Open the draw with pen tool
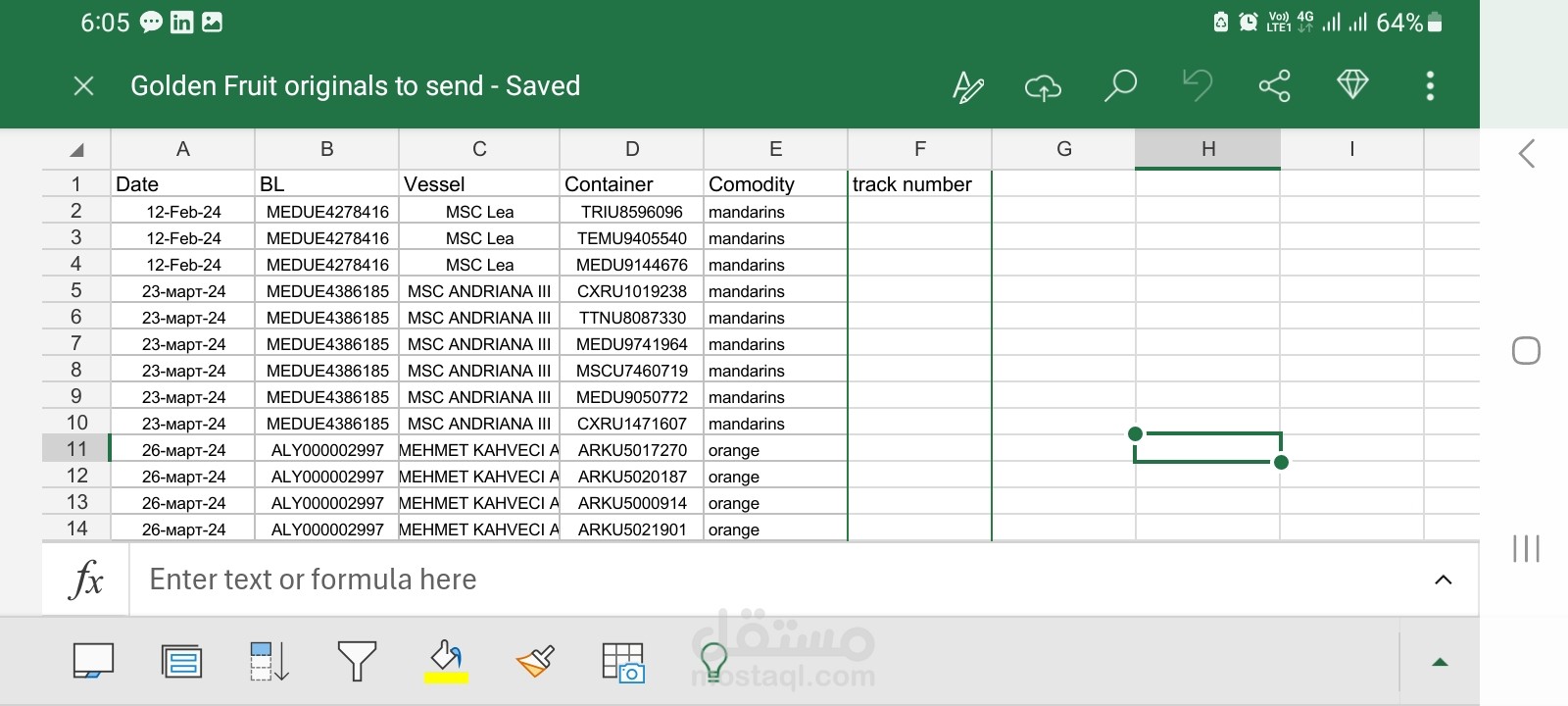The height and width of the screenshot is (706, 1568). (967, 86)
